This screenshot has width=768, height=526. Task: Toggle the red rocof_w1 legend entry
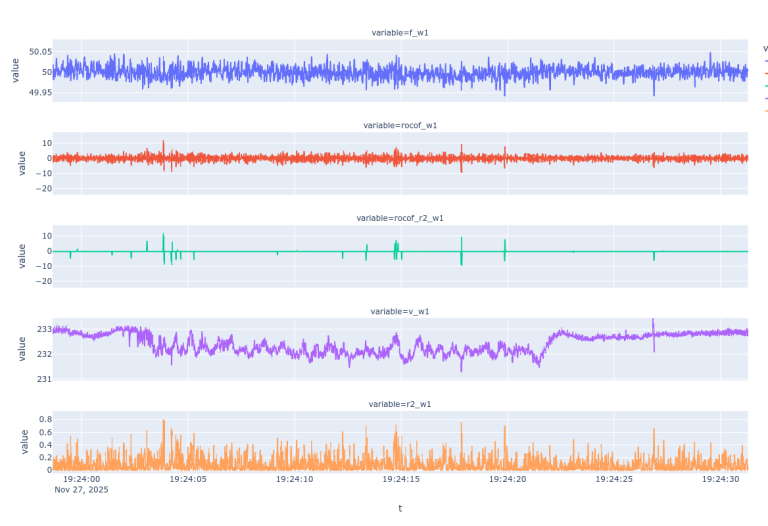(765, 74)
